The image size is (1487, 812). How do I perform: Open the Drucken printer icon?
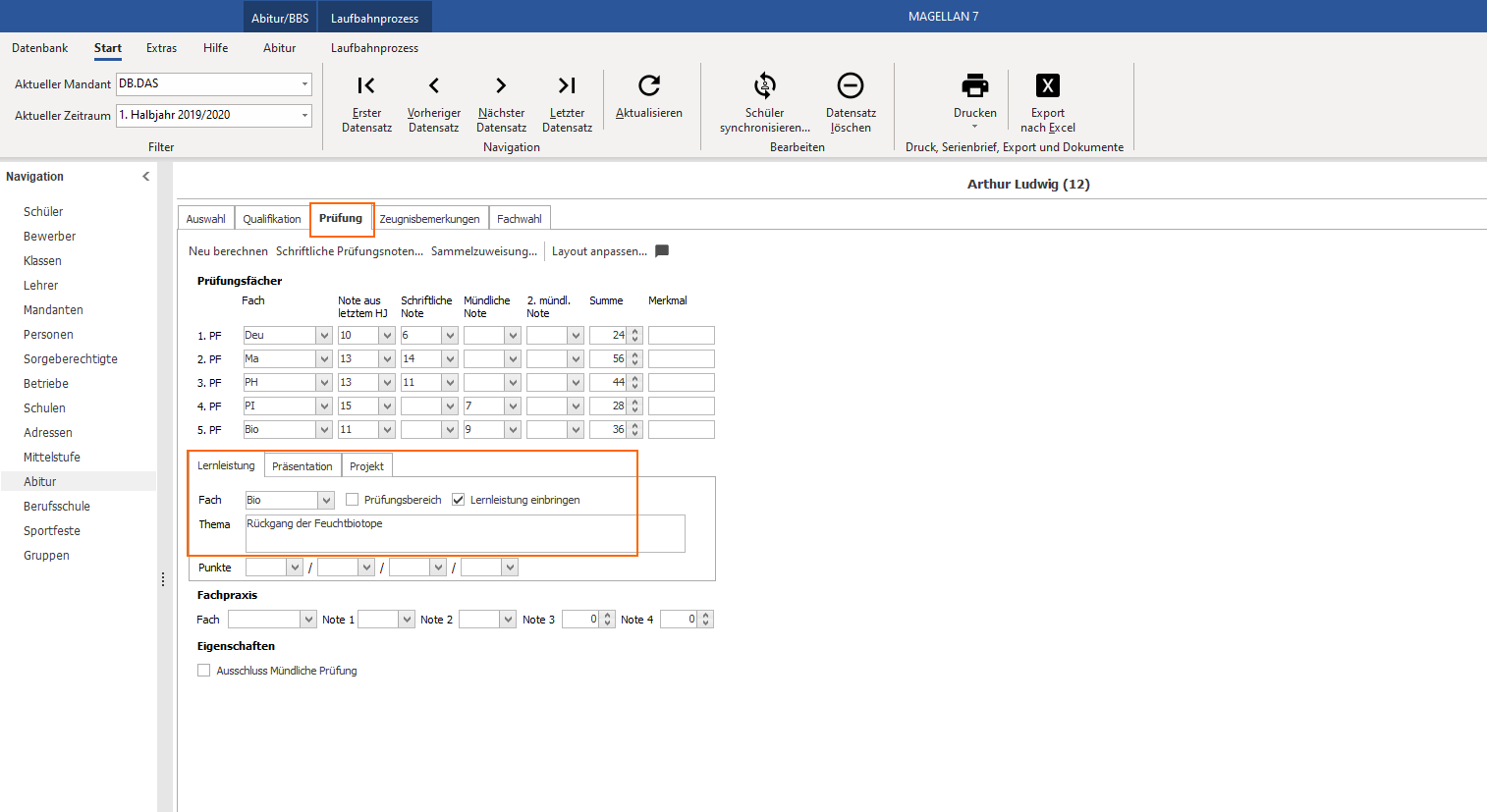[x=975, y=85]
